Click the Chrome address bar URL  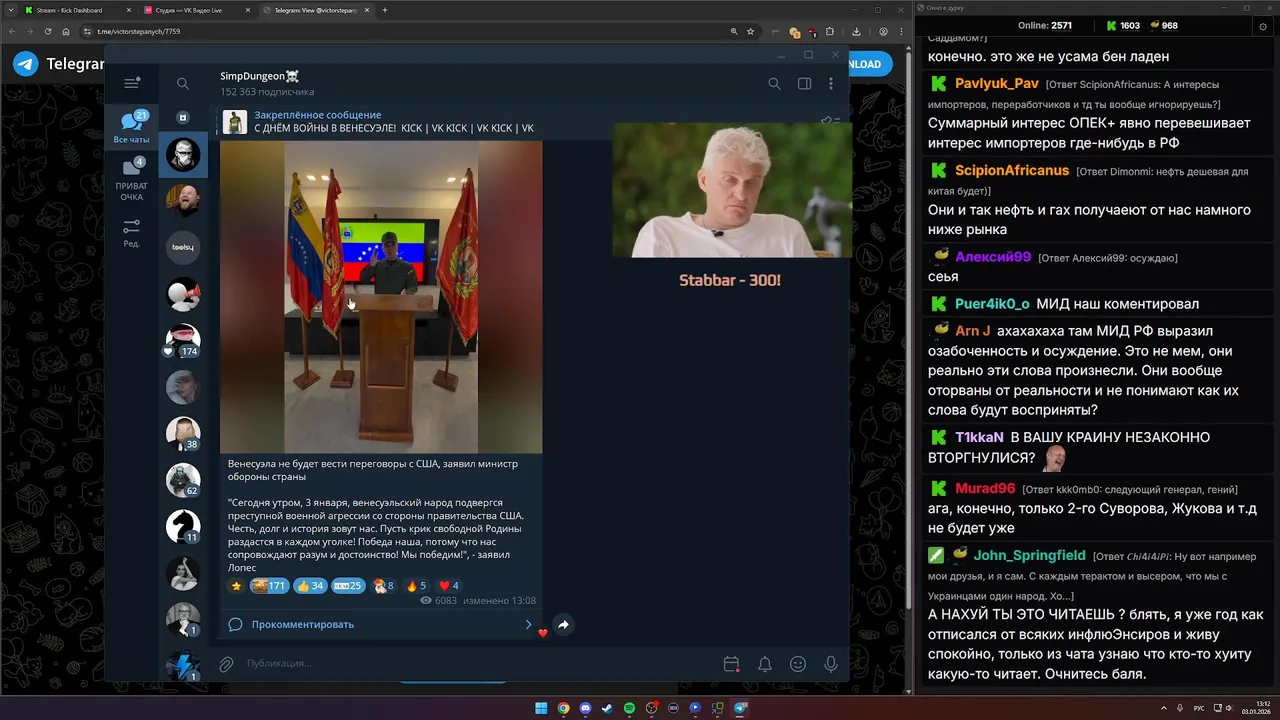139,31
